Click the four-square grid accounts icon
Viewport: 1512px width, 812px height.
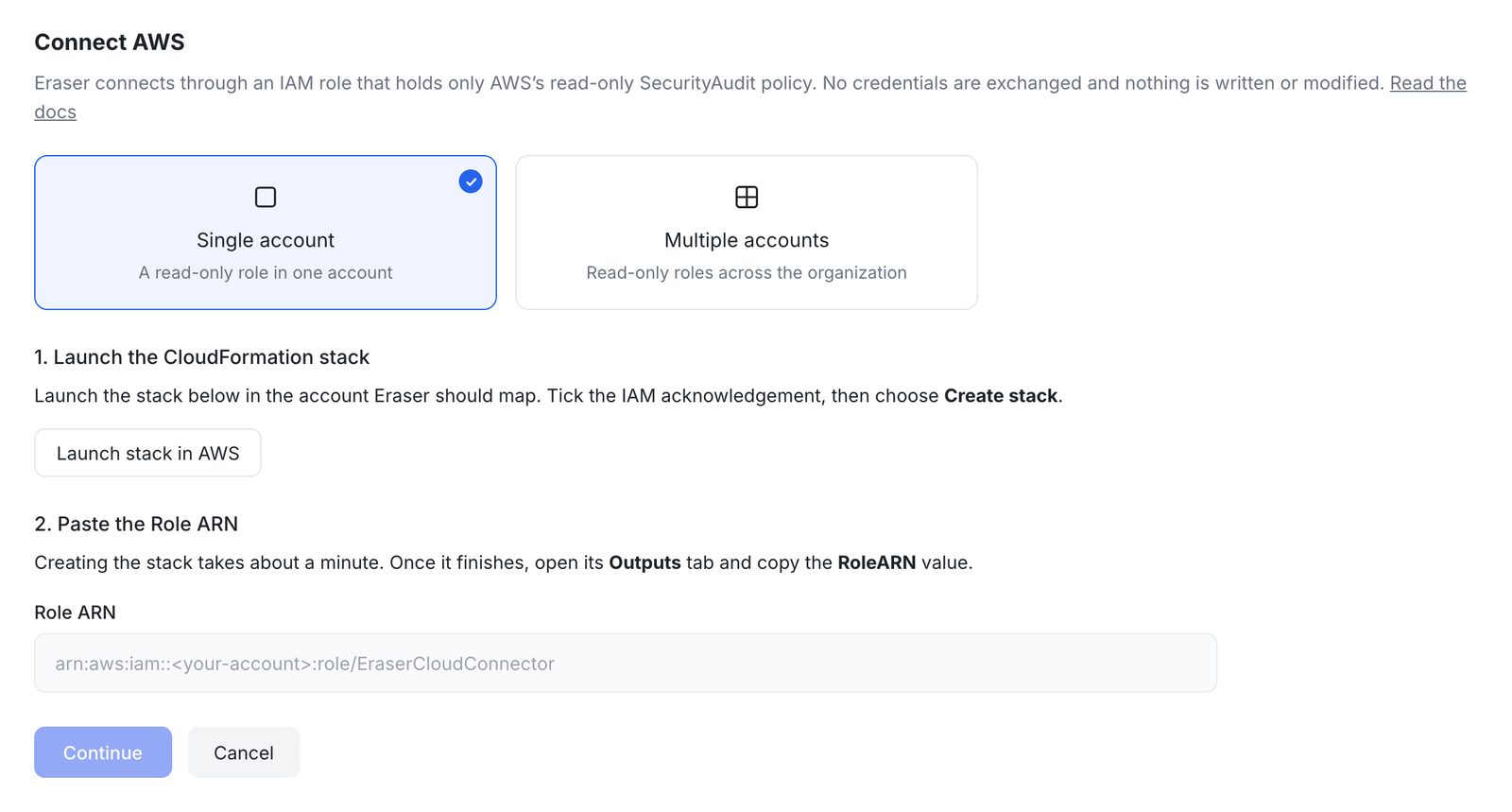coord(747,197)
